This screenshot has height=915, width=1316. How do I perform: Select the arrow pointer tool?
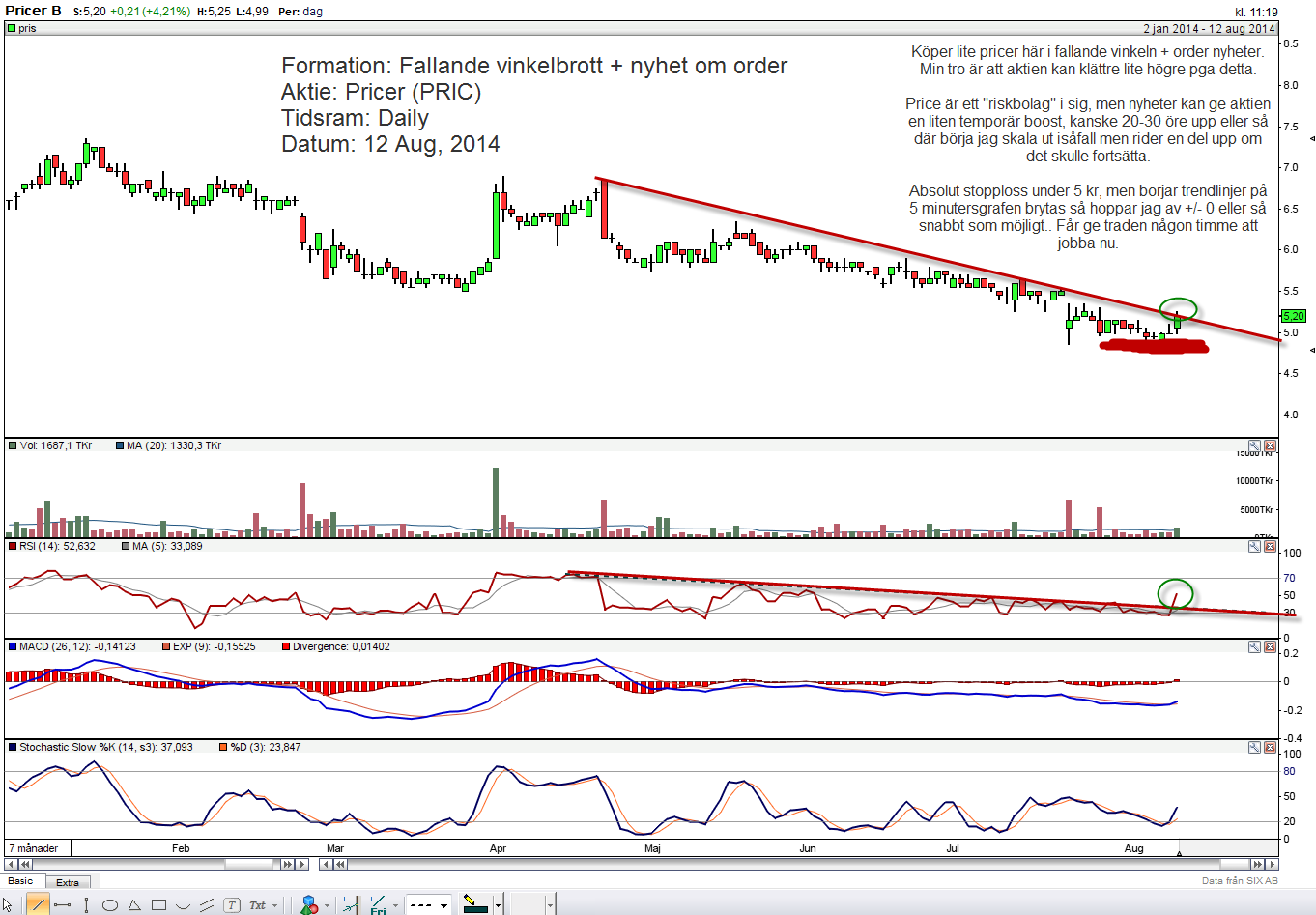pos(8,905)
